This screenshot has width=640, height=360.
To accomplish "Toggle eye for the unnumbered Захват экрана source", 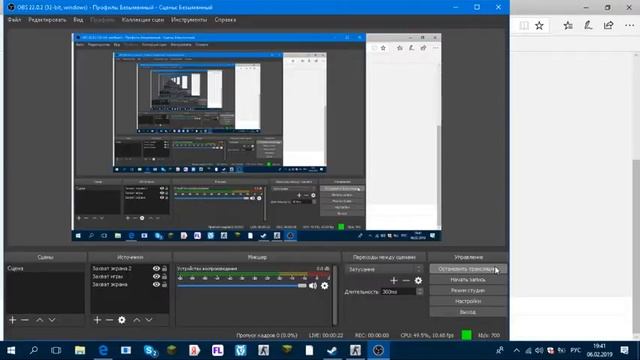I will pyautogui.click(x=156, y=284).
